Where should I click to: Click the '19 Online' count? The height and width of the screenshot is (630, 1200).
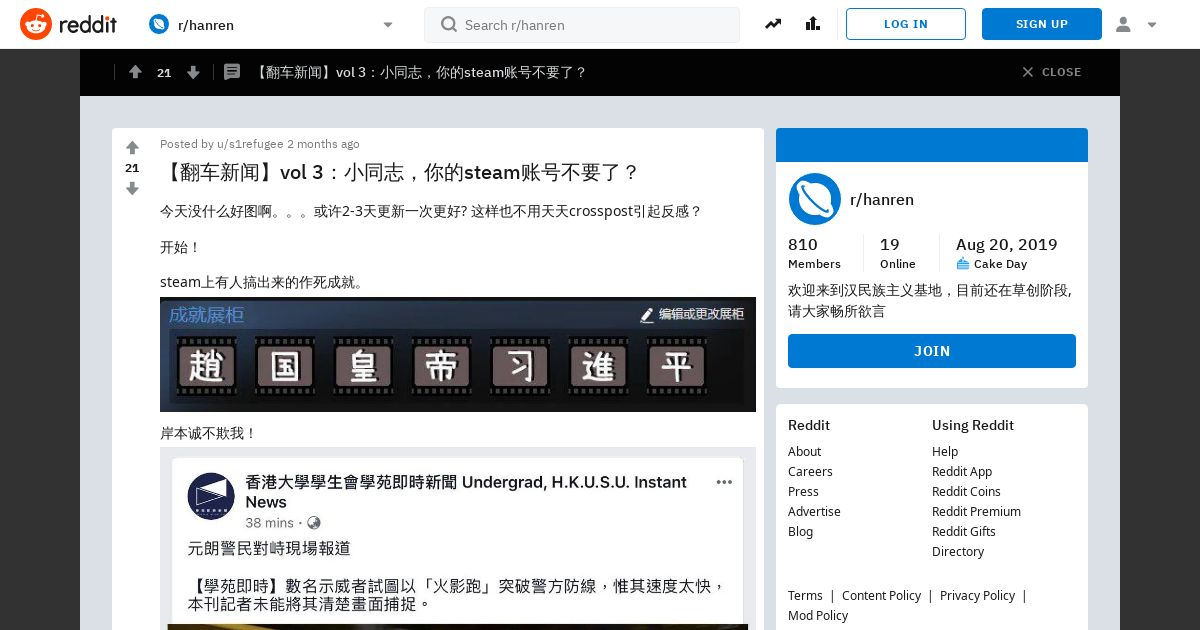(x=897, y=253)
